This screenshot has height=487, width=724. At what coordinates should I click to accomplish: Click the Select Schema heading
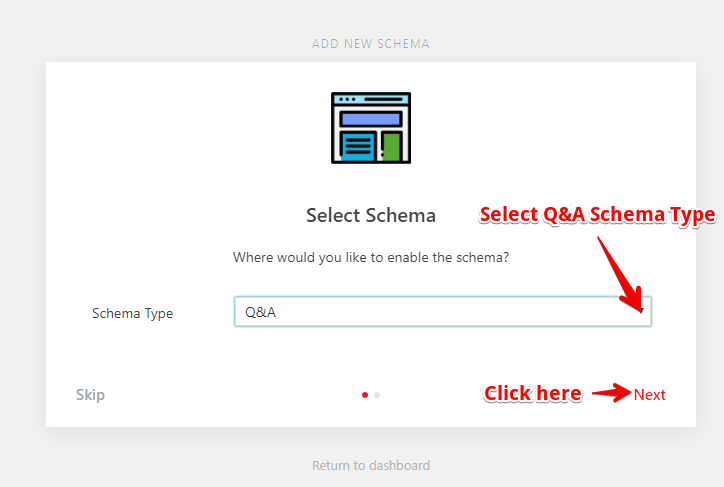click(x=371, y=216)
